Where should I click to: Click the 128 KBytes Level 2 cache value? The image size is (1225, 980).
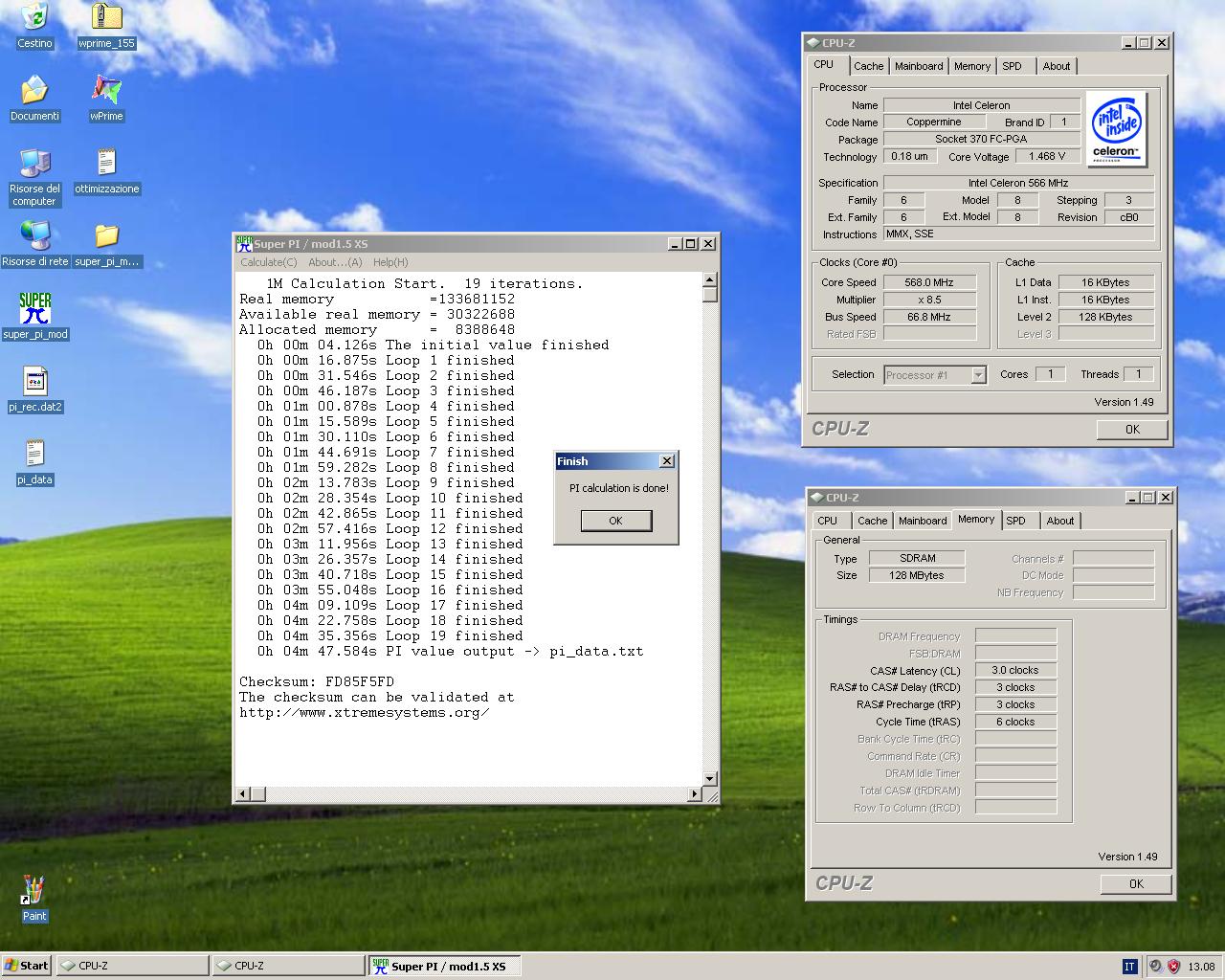pyautogui.click(x=1106, y=317)
